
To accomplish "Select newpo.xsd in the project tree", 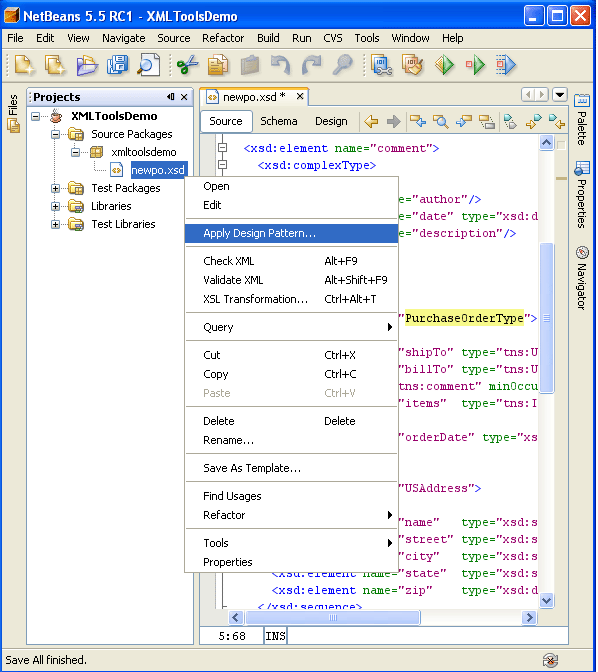I will point(158,170).
